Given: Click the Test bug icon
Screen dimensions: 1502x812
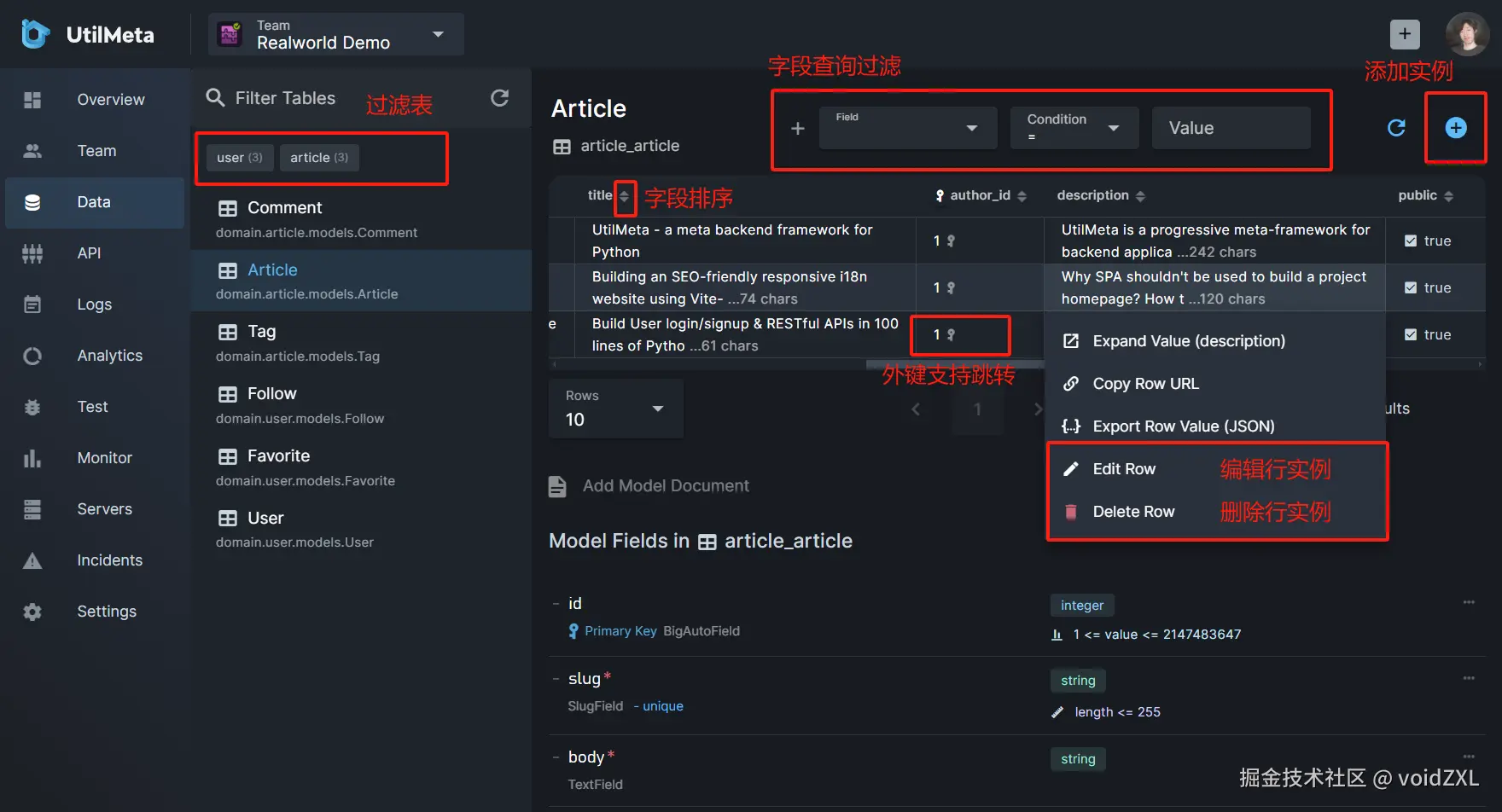Looking at the screenshot, I should click(x=32, y=407).
